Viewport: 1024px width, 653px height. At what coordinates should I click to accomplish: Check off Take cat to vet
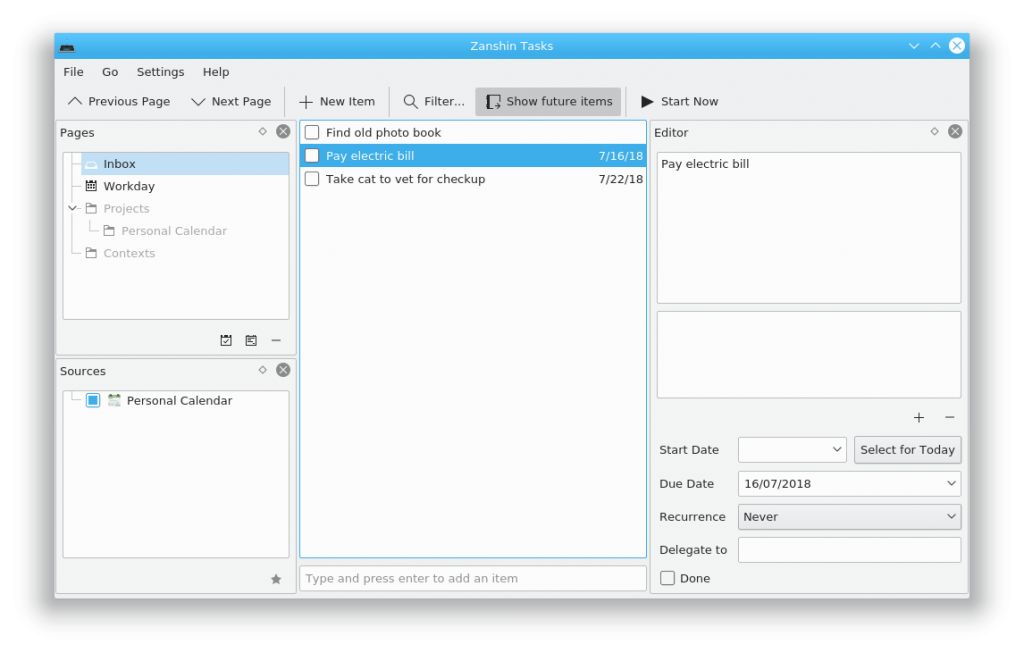(x=312, y=179)
